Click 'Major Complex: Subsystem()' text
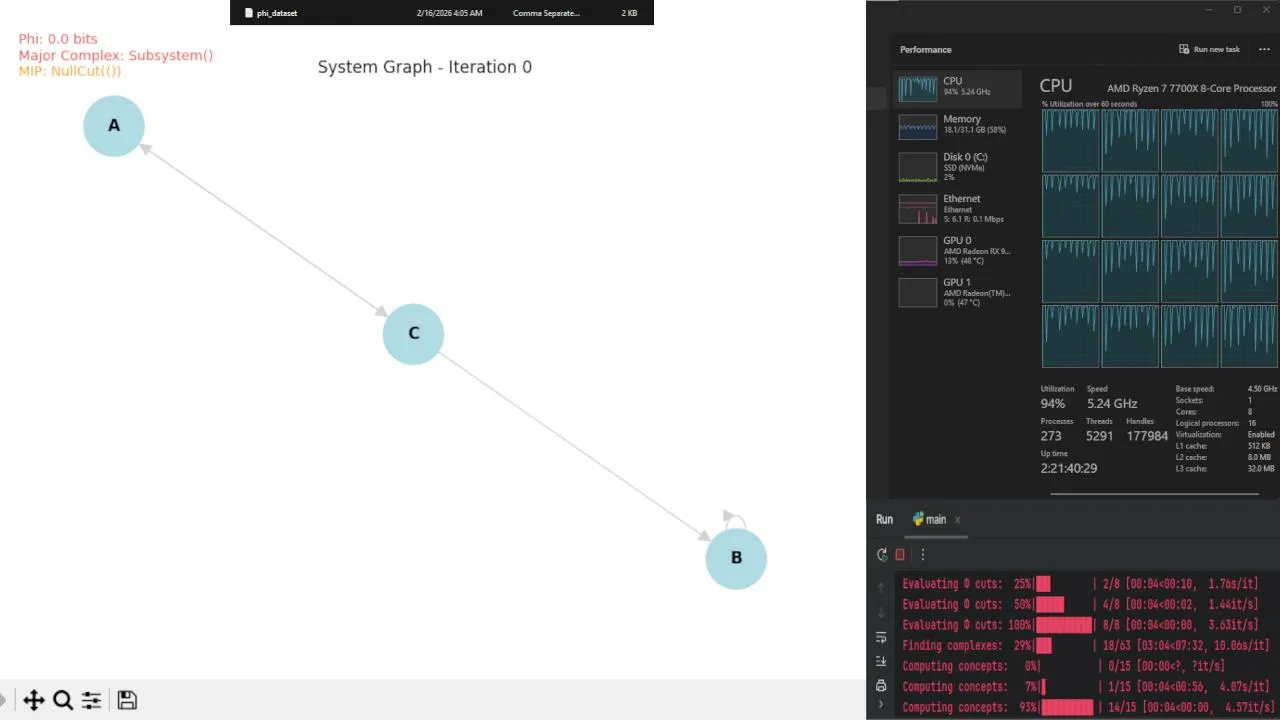The image size is (1280, 720). pyautogui.click(x=116, y=55)
